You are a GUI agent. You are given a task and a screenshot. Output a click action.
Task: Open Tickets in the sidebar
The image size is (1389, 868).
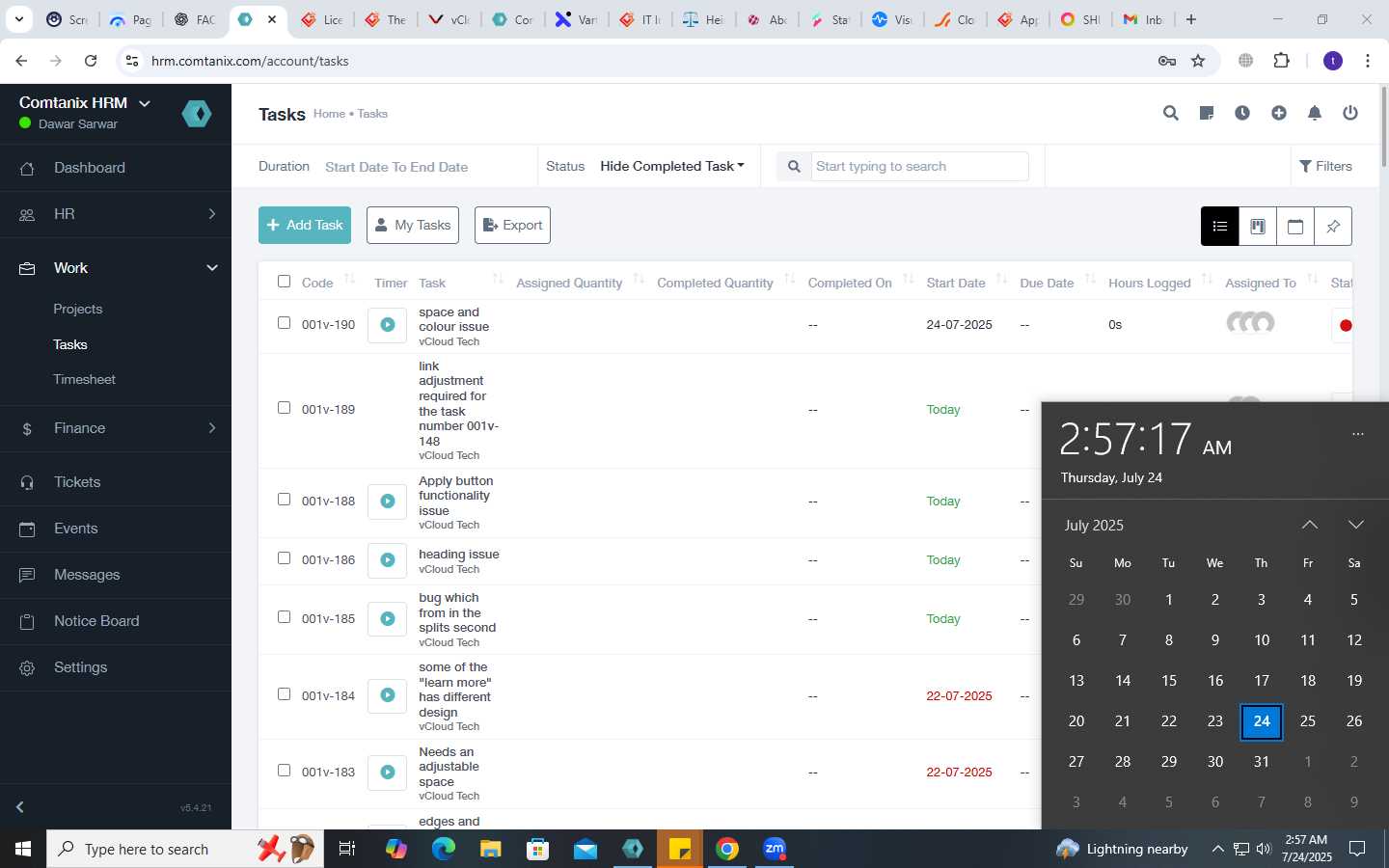116,482
